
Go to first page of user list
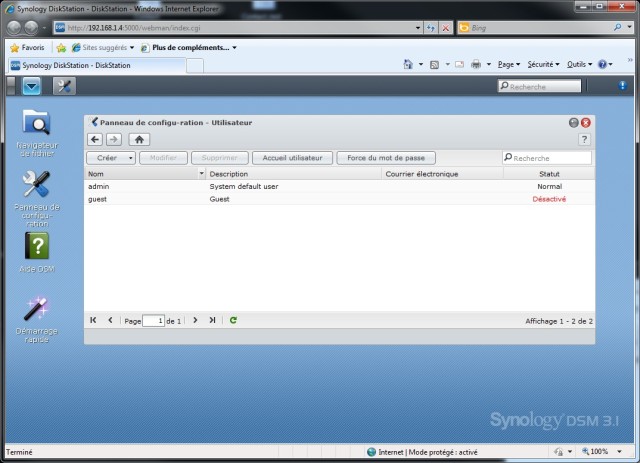click(93, 320)
